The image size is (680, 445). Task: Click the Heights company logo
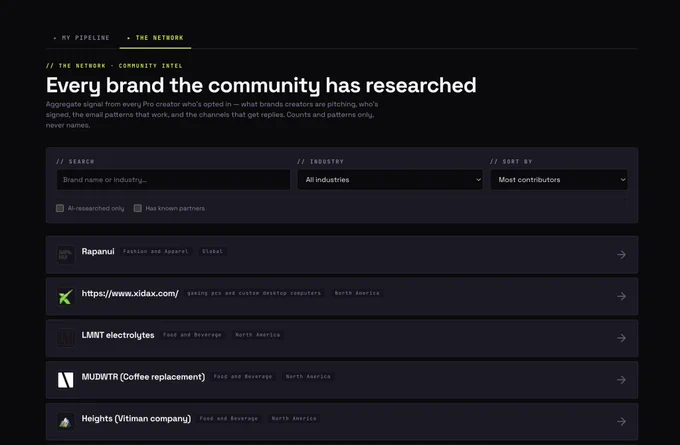pyautogui.click(x=65, y=422)
